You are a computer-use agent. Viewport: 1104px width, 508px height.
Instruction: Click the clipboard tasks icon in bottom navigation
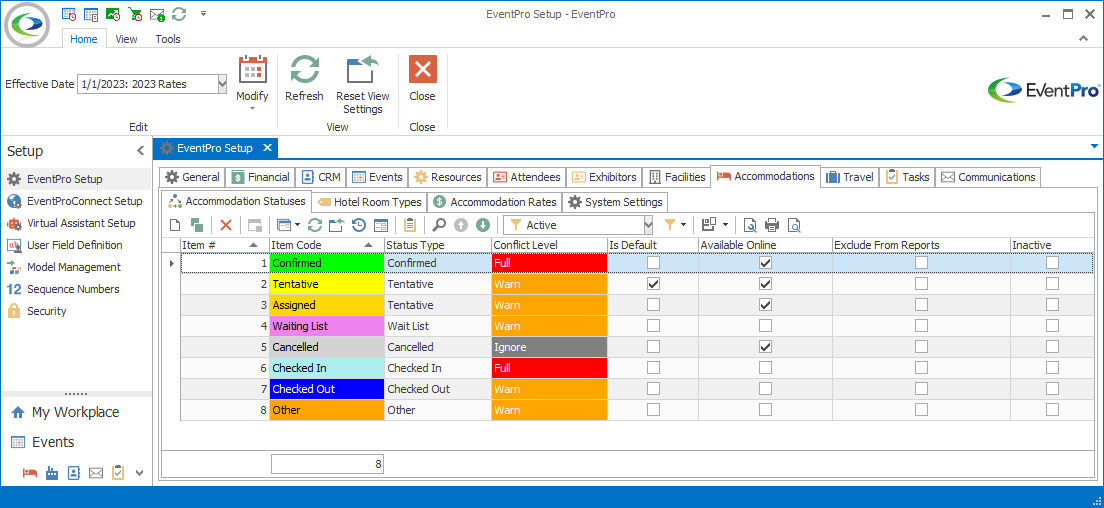(x=118, y=472)
